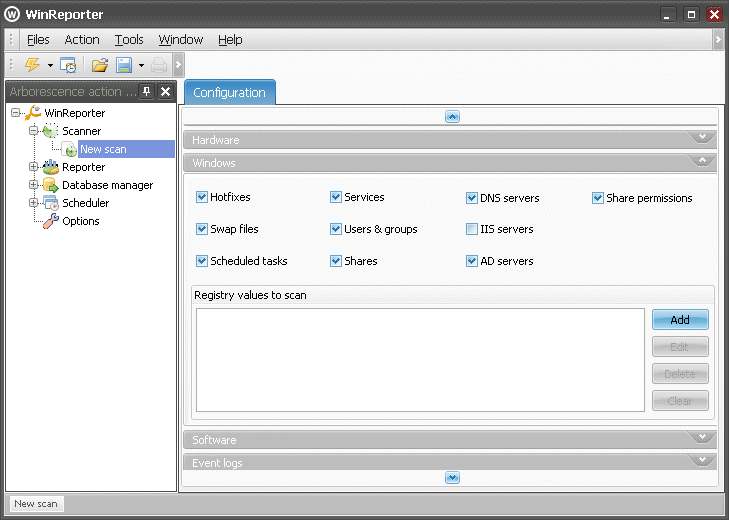Open the Window menu
Viewport: 729px width, 520px height.
point(181,40)
